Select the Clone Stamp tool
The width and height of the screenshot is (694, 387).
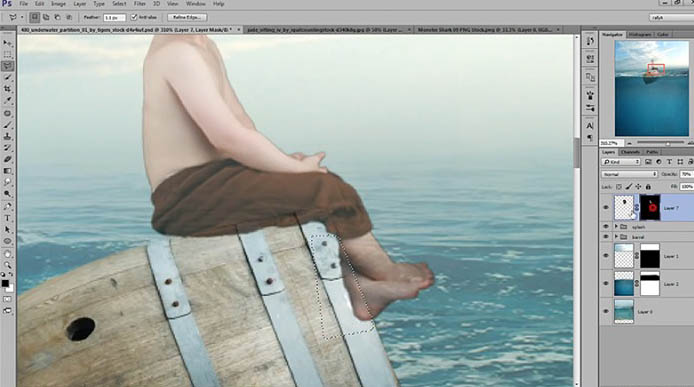[x=8, y=136]
